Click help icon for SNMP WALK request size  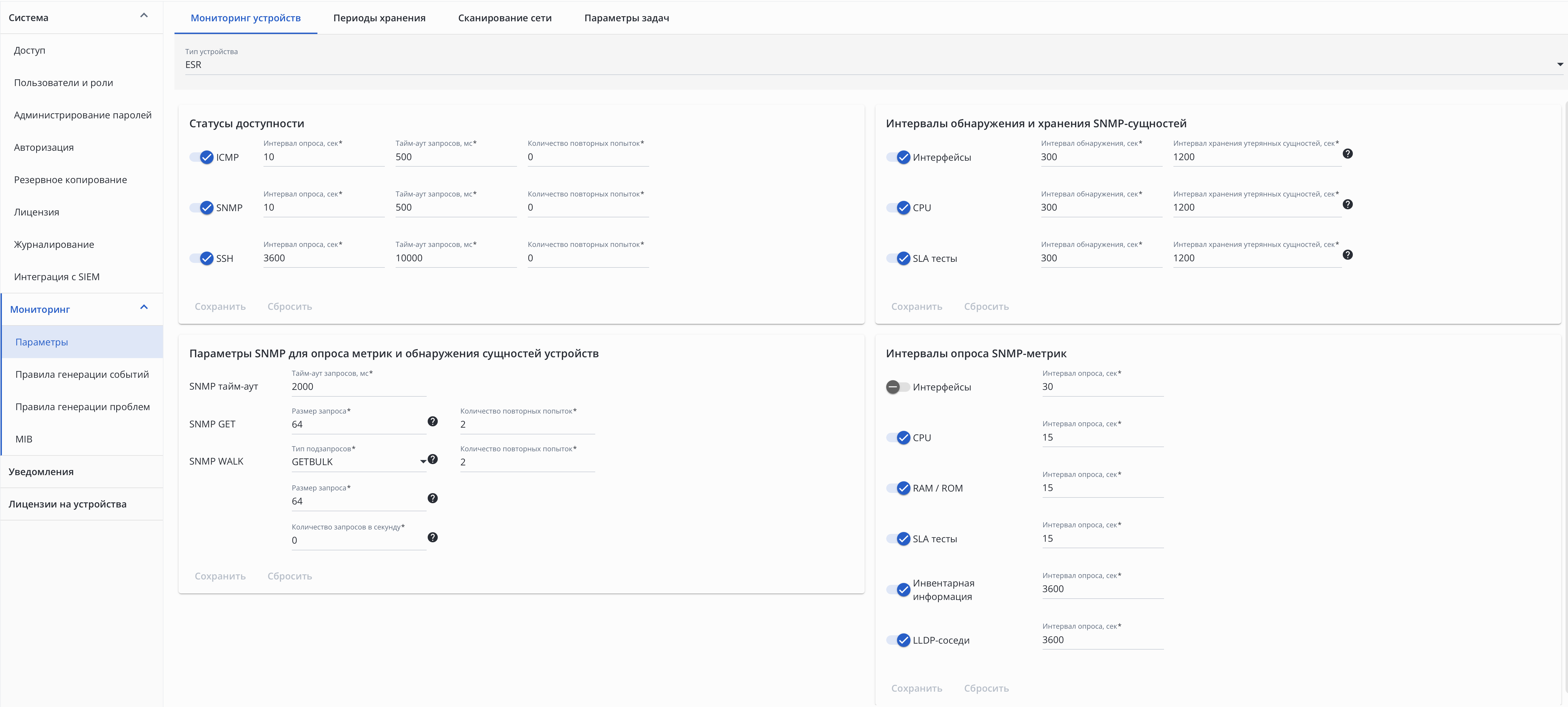[432, 498]
